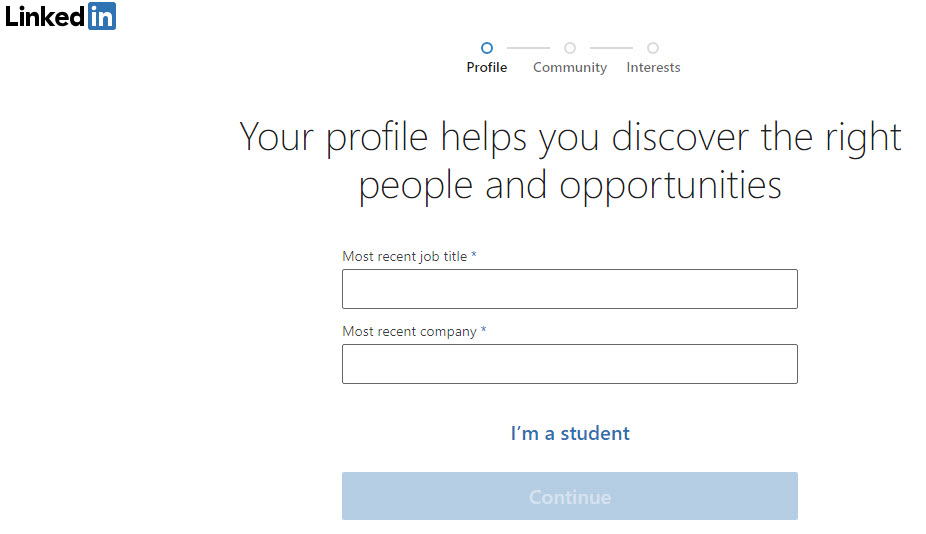Choose the 'I'm a student' link
Screen dimensions: 926x534
tap(570, 433)
